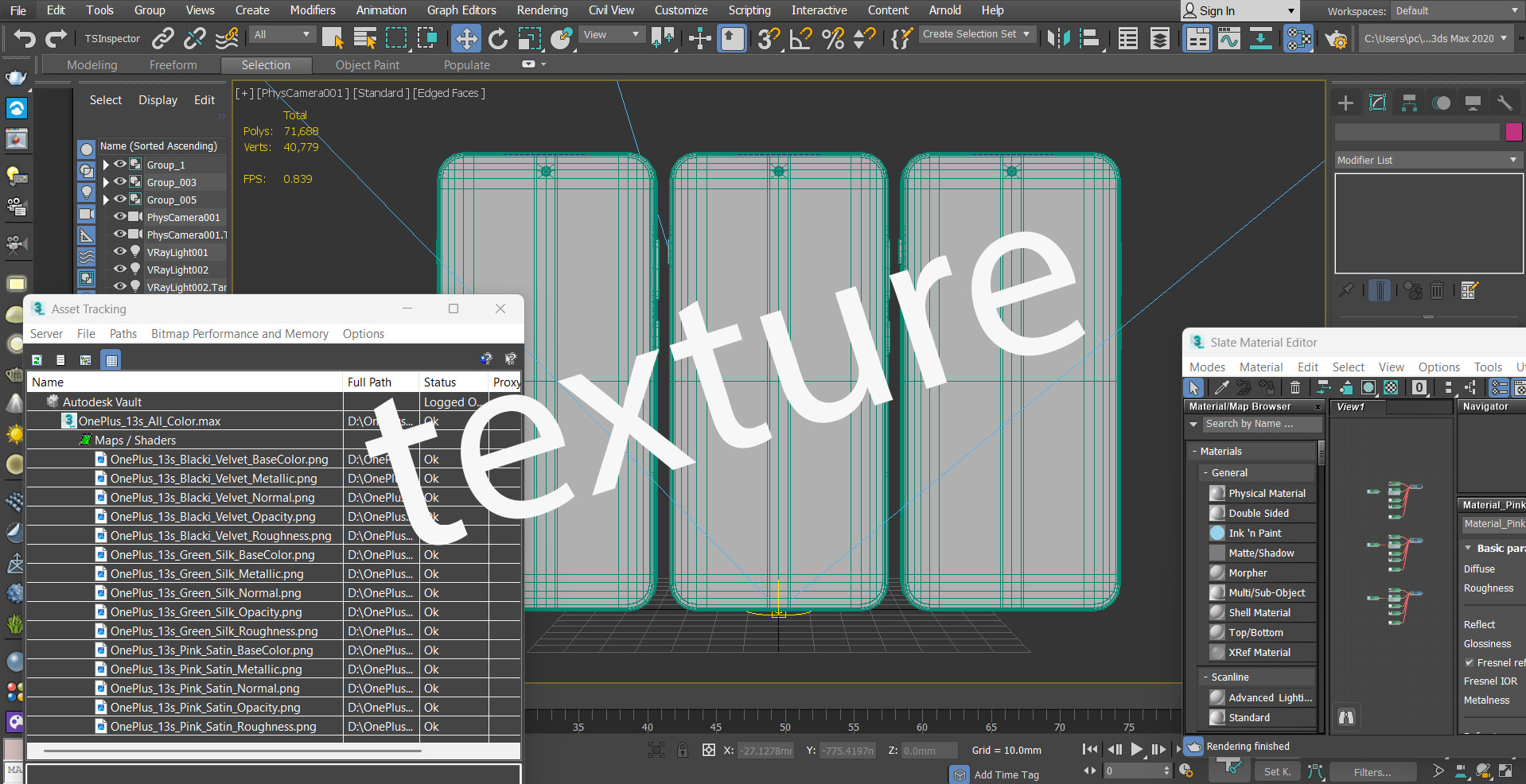The width and height of the screenshot is (1526, 784).
Task: Toggle visibility eye for Group_003
Action: click(x=120, y=181)
